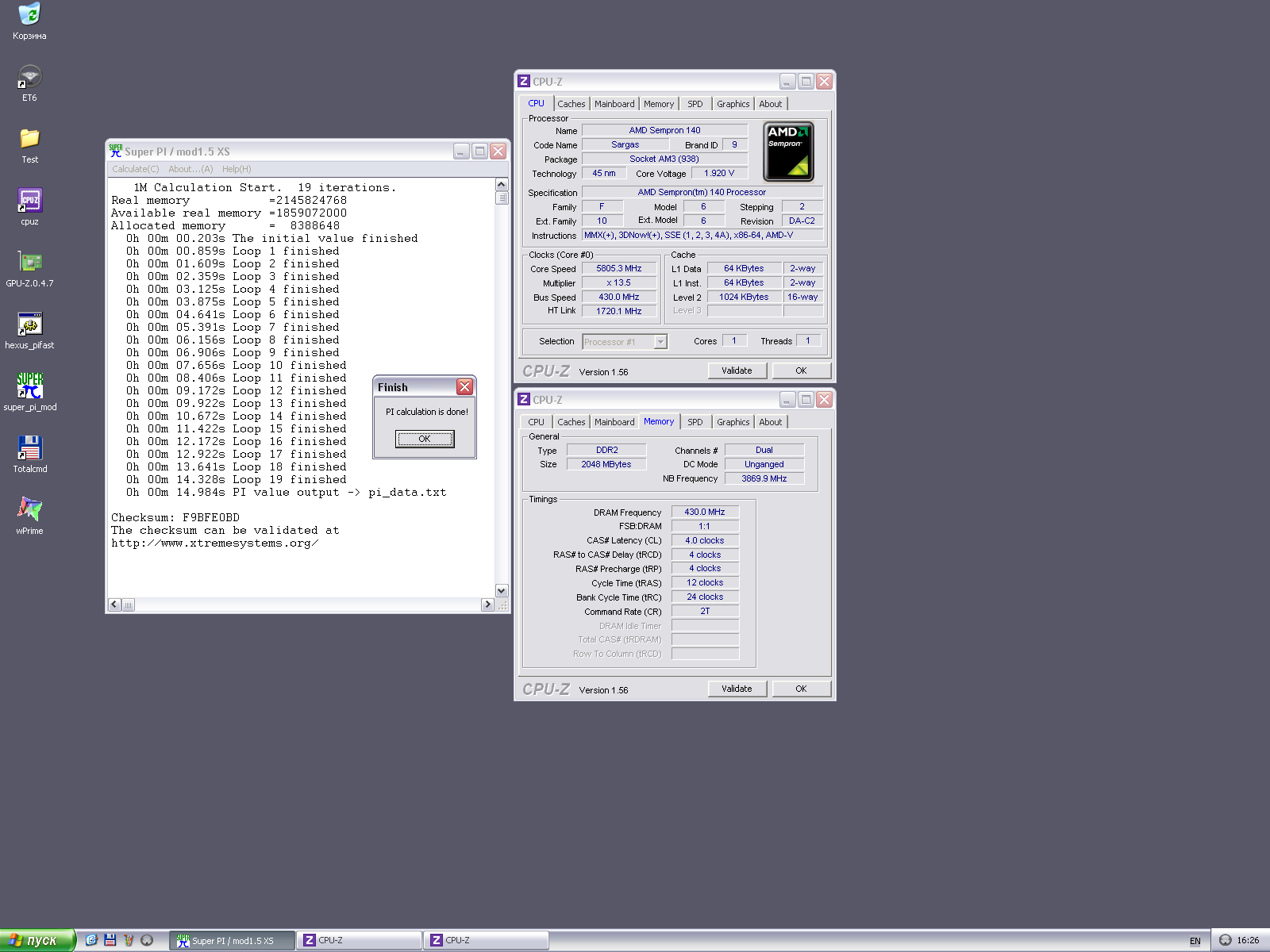
Task: Open Calculate(C) menu in Super PI
Action: [x=135, y=169]
